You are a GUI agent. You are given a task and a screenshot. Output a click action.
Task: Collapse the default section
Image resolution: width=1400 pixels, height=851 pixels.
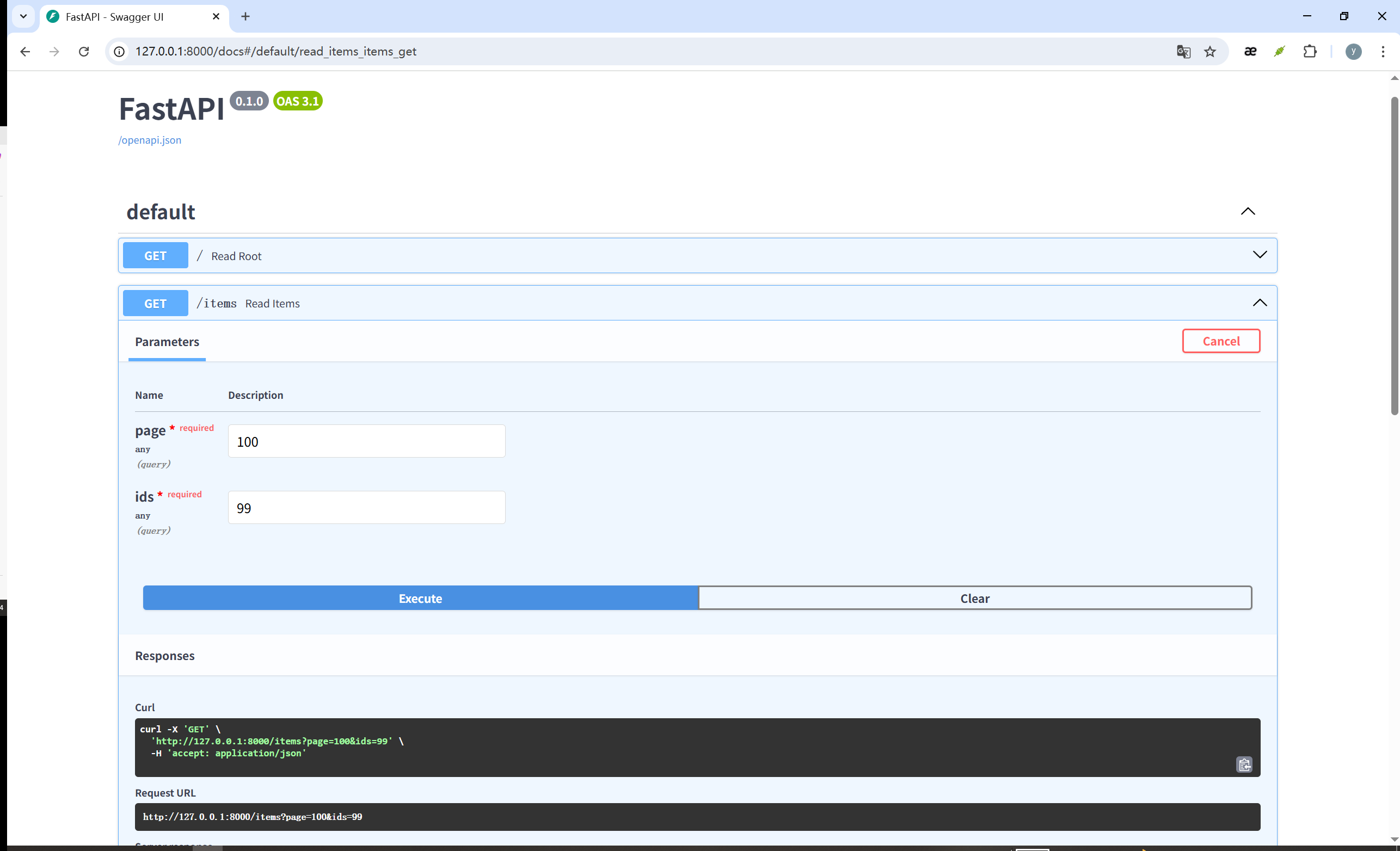1247,211
